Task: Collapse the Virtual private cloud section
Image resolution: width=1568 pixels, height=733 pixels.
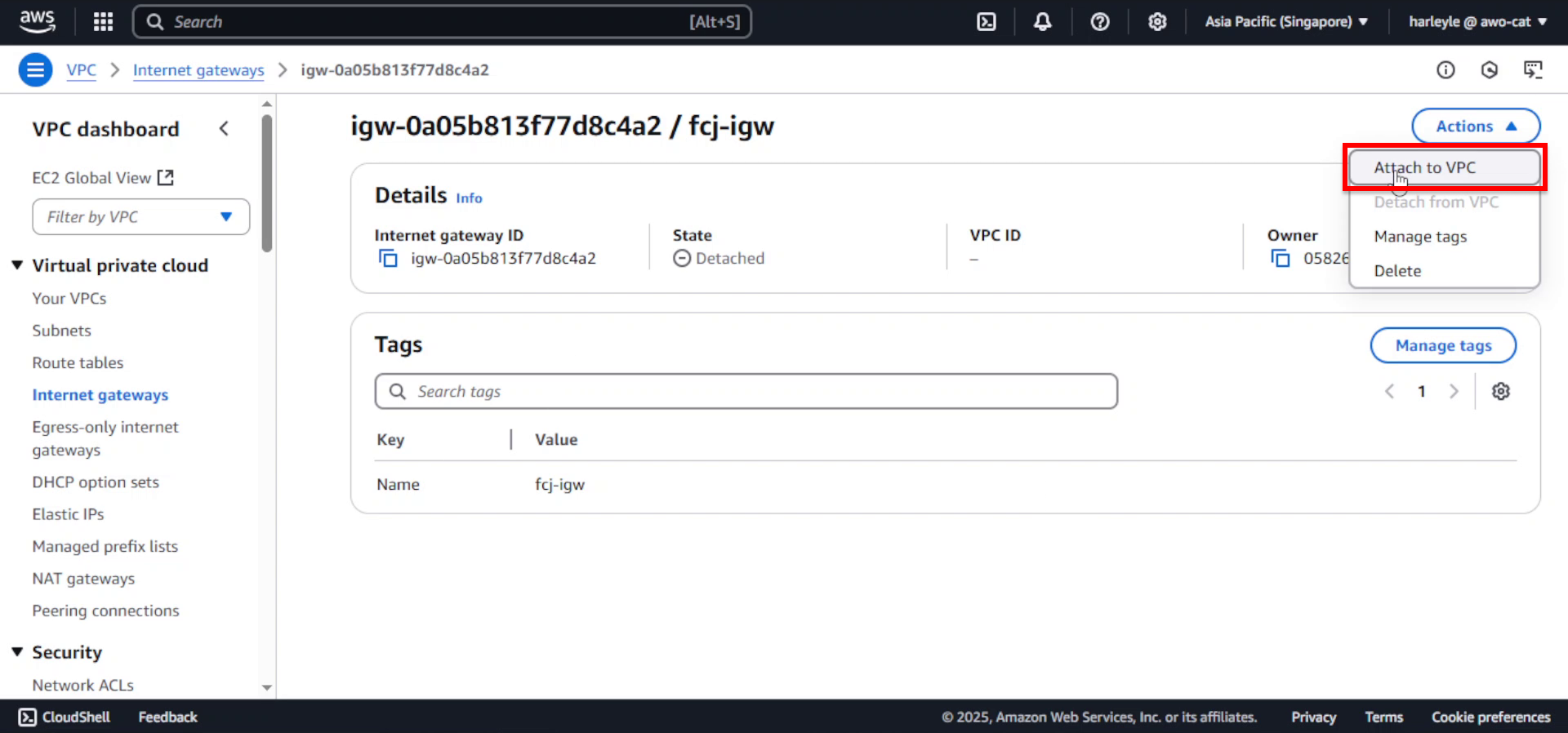Action: [17, 265]
